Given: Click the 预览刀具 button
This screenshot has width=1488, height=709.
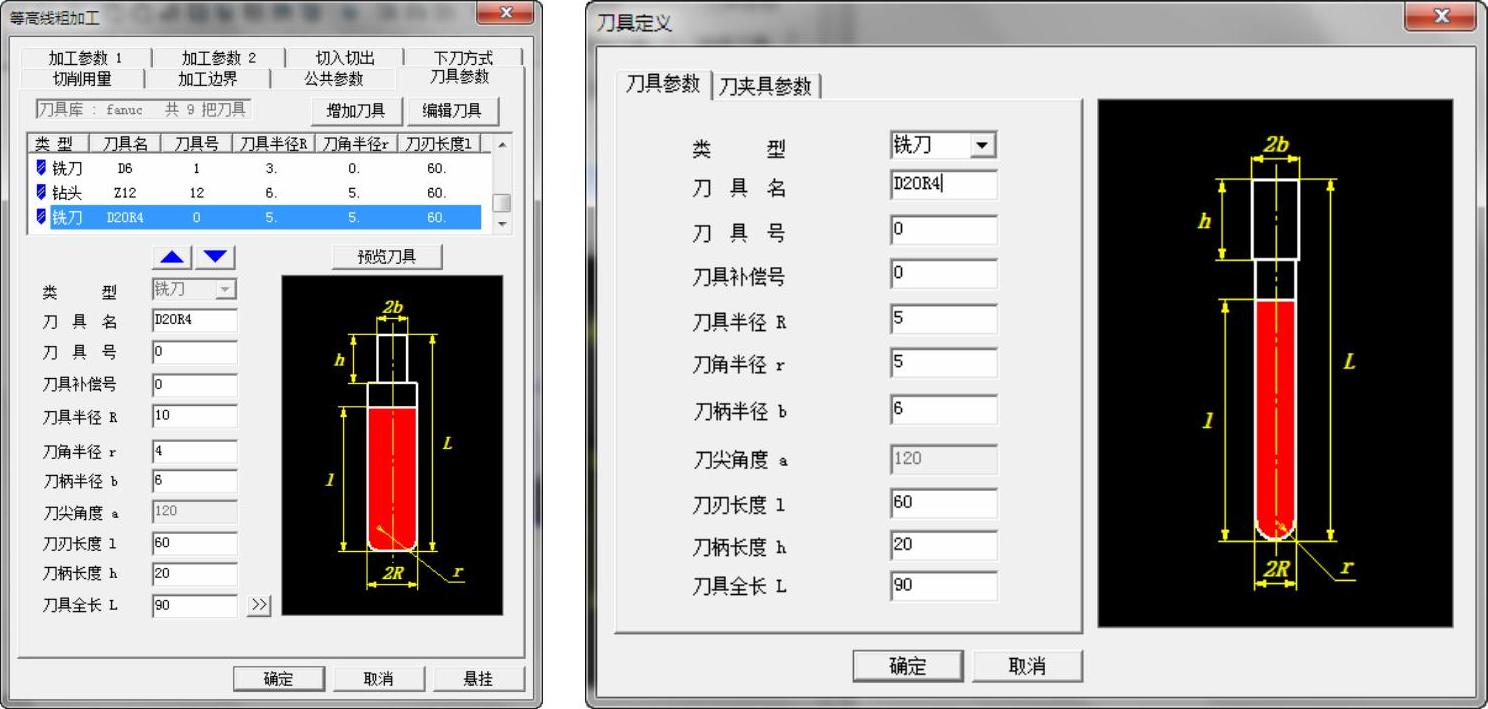Looking at the screenshot, I should [386, 257].
